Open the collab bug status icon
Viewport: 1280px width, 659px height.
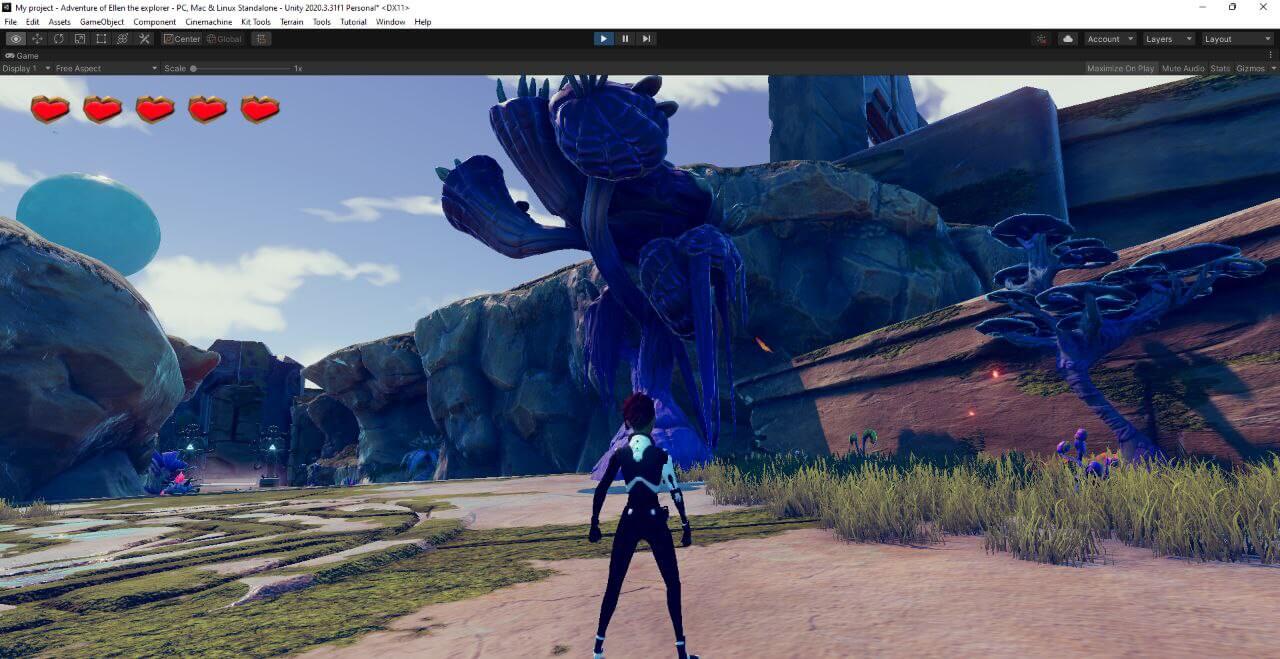(x=1041, y=39)
